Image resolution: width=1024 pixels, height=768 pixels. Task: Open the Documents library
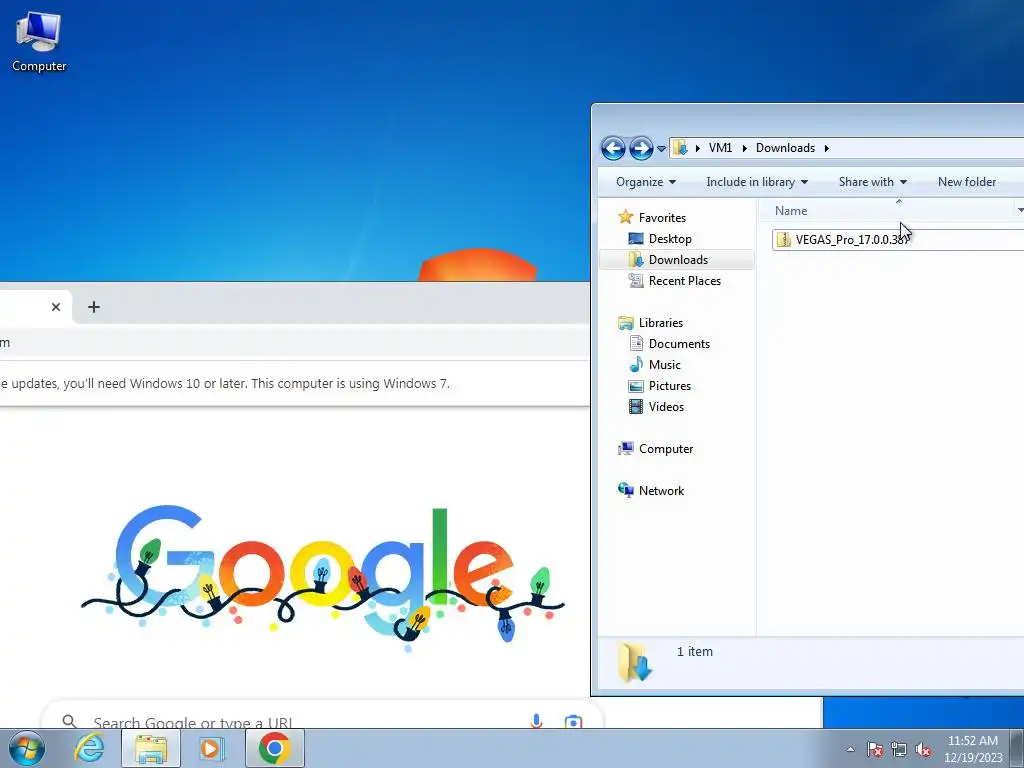pos(679,344)
